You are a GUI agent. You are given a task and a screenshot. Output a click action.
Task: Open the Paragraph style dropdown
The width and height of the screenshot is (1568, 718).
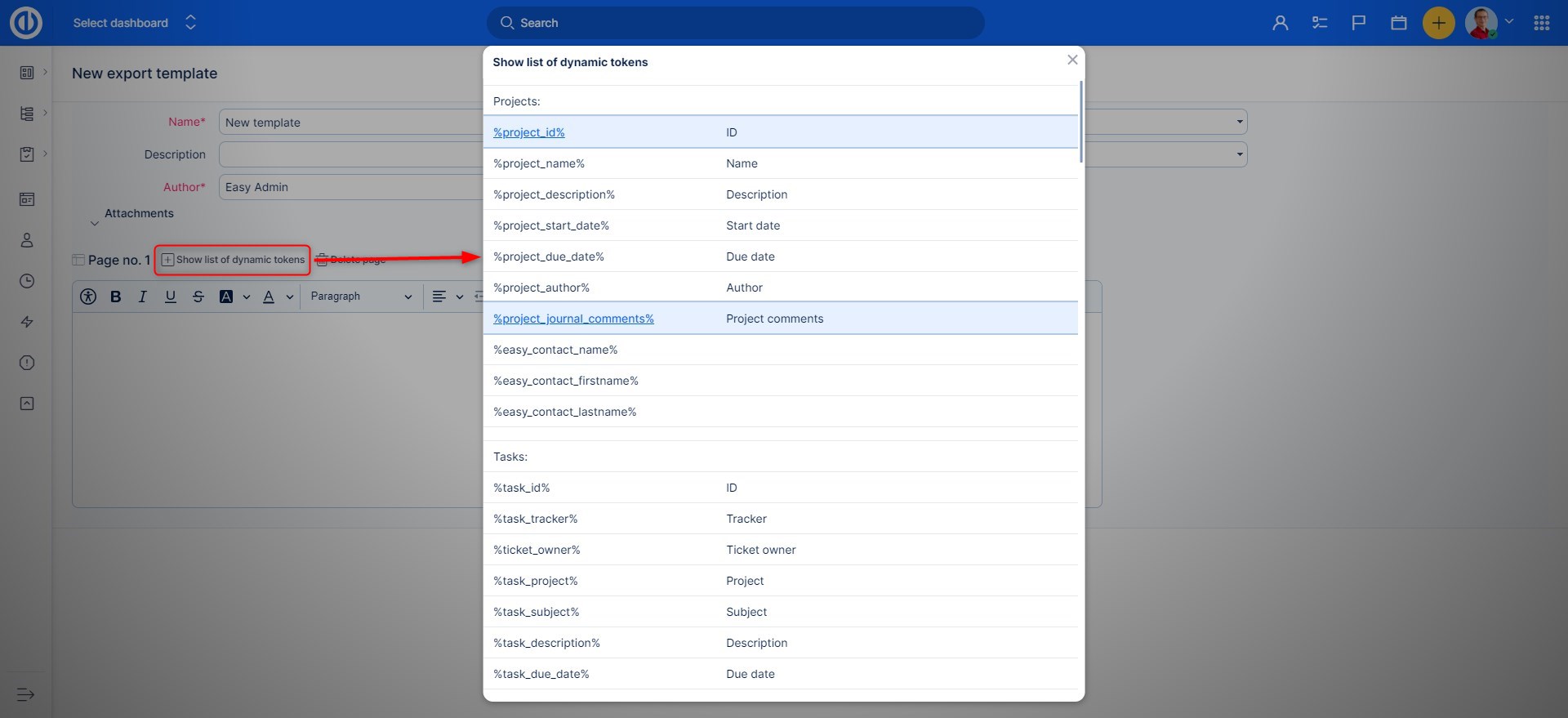361,297
